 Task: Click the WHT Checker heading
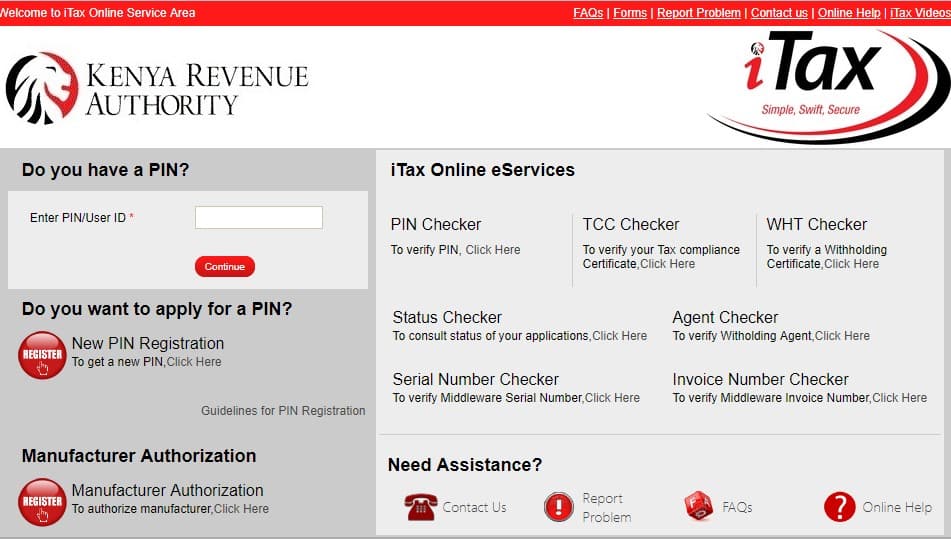[x=816, y=224]
